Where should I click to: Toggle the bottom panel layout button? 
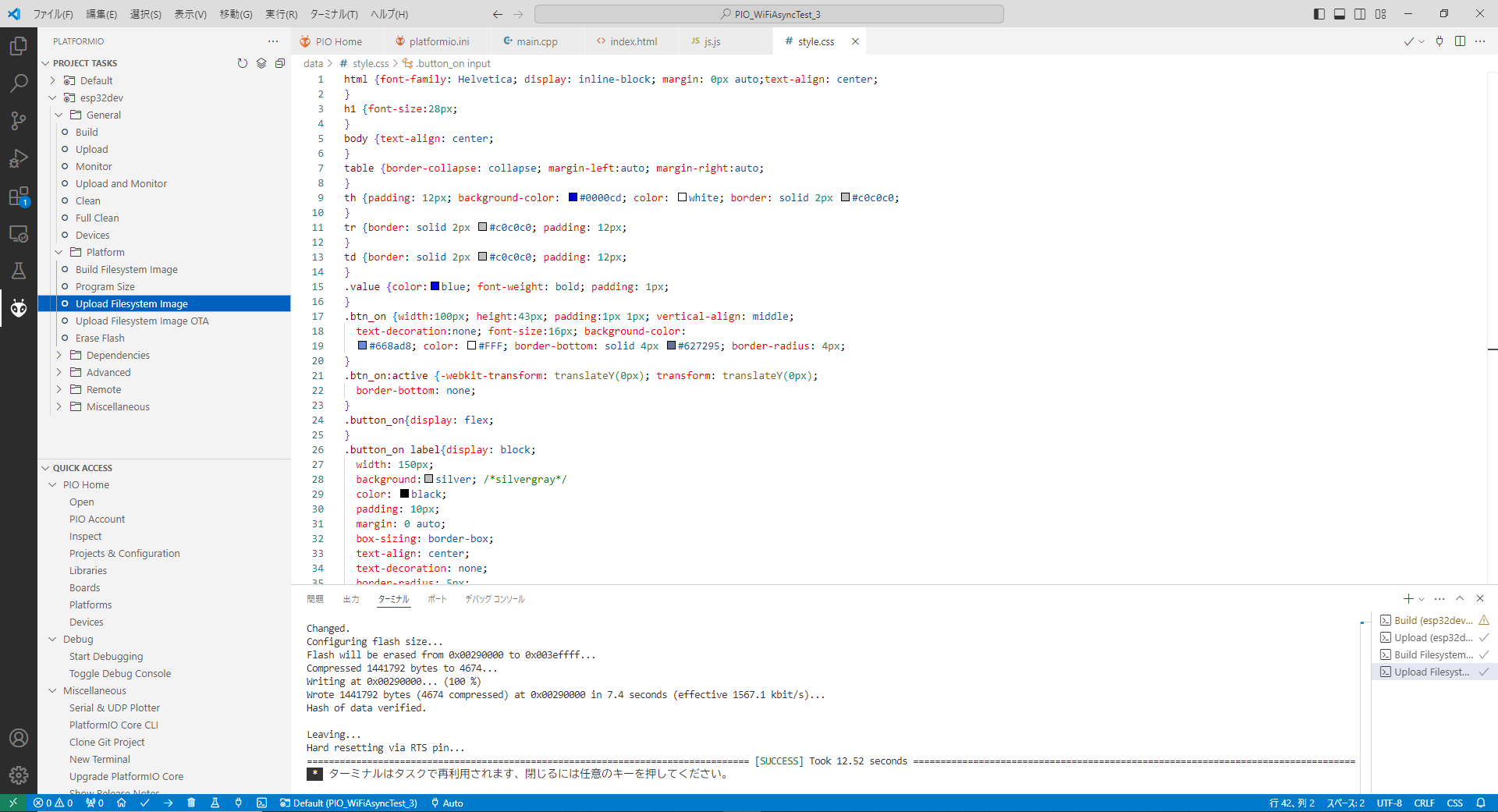click(x=1340, y=14)
